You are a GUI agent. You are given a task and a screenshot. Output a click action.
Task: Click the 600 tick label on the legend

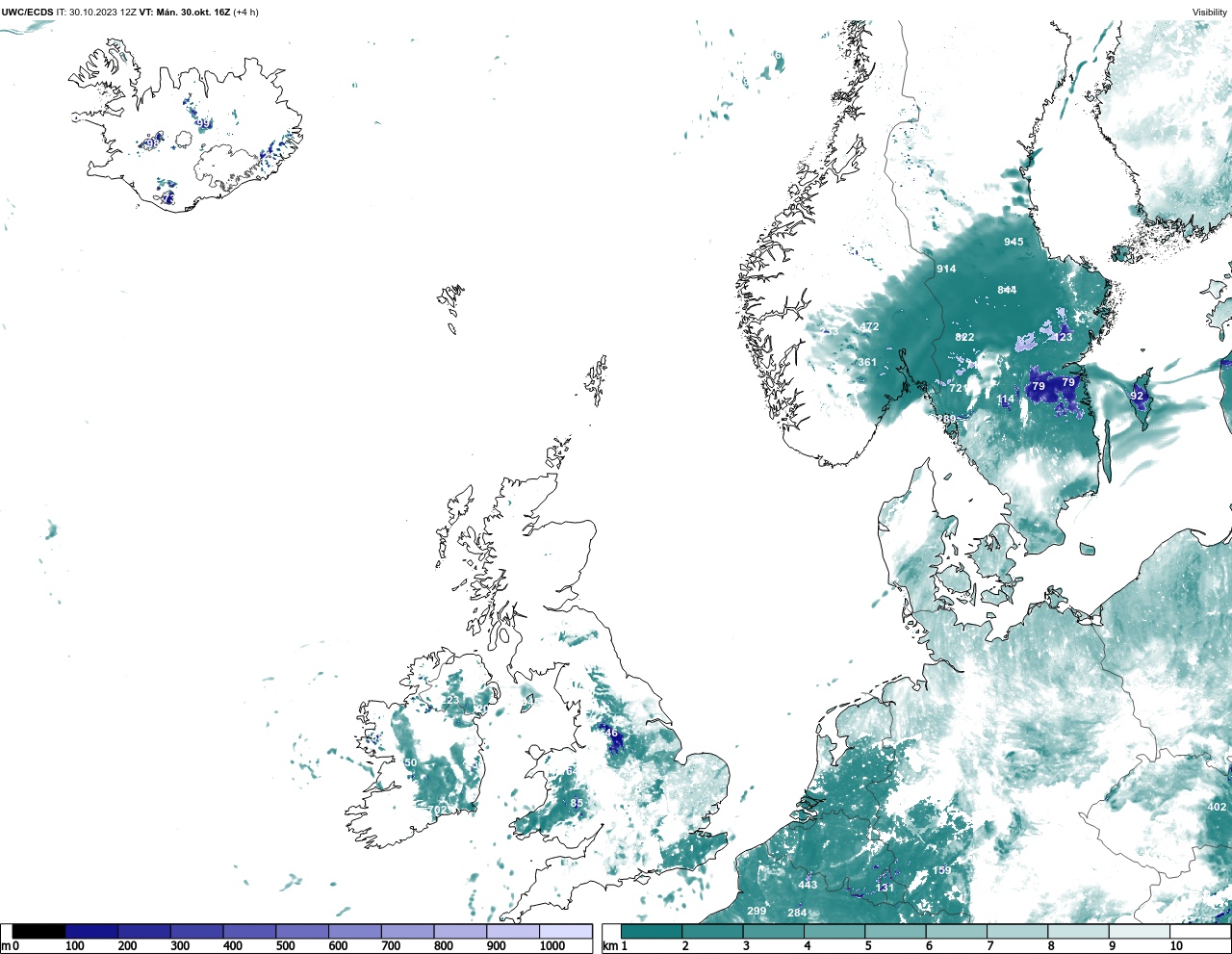338,946
